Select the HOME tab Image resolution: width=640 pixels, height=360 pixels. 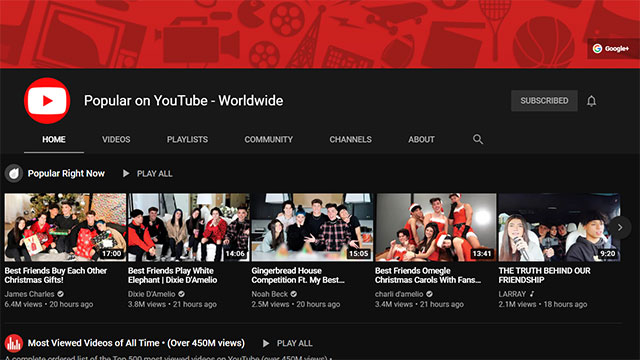[x=54, y=140]
